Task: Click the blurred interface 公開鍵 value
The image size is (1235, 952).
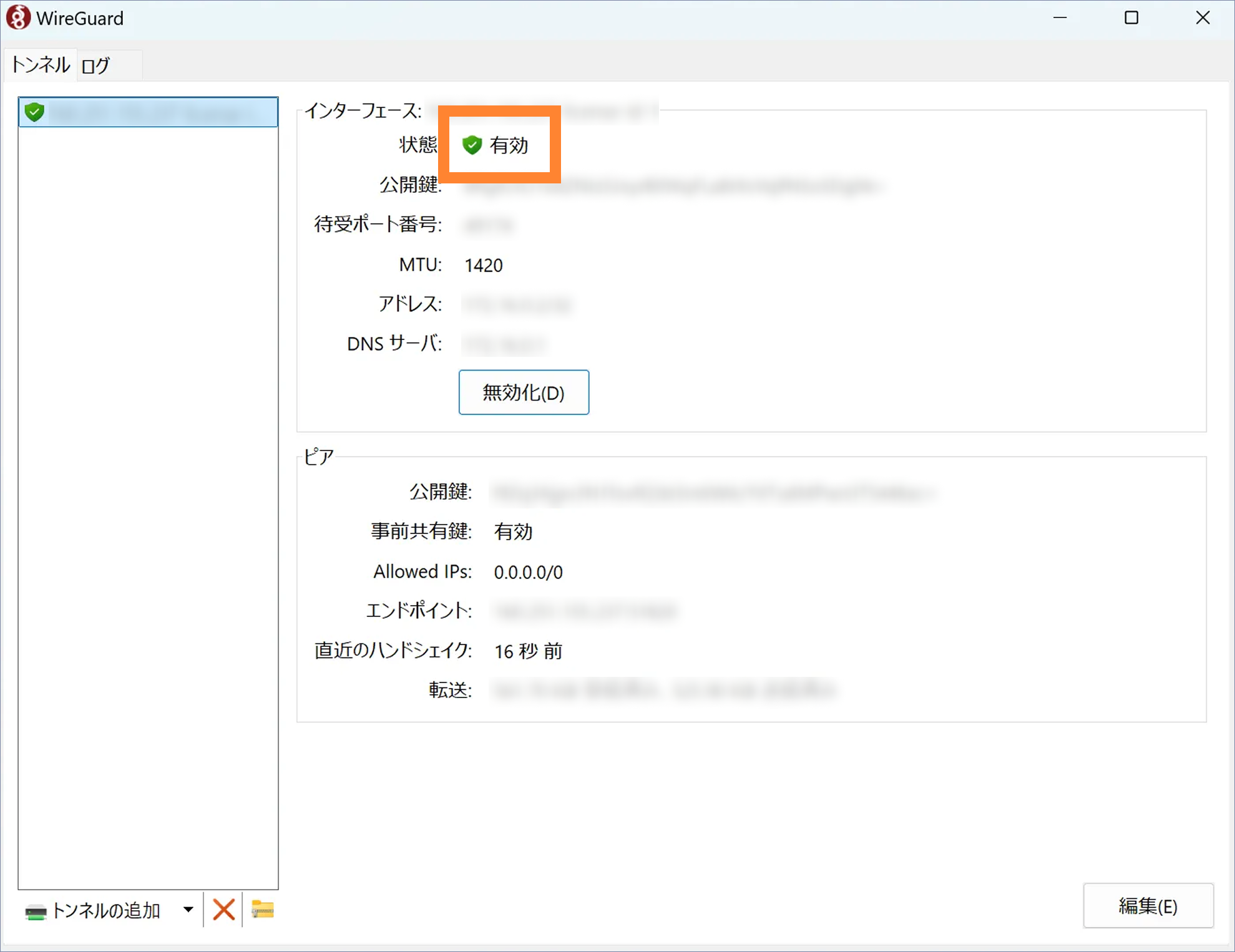Action: 673,186
